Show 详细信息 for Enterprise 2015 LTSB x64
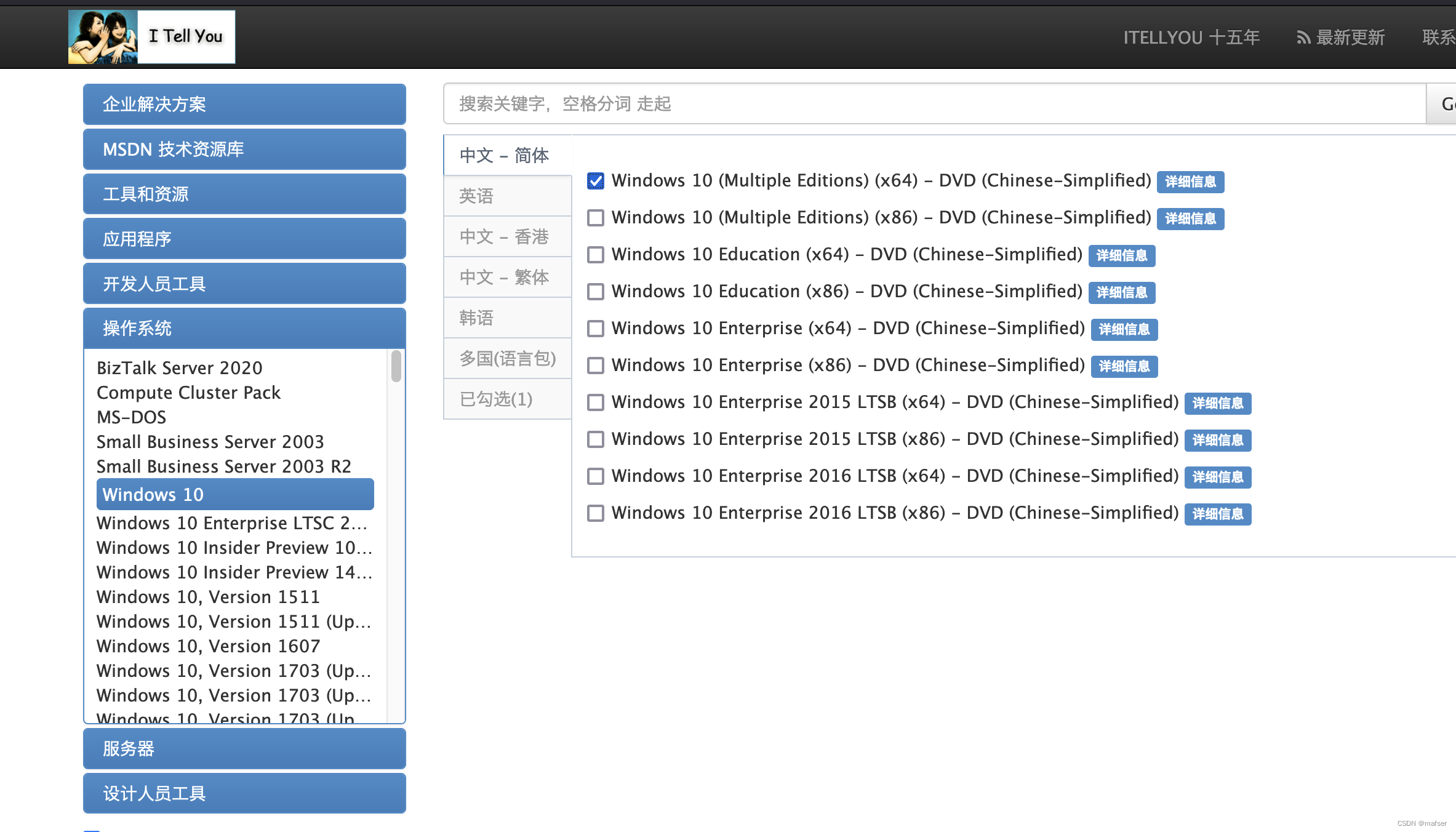This screenshot has width=1456, height=832. [x=1218, y=403]
